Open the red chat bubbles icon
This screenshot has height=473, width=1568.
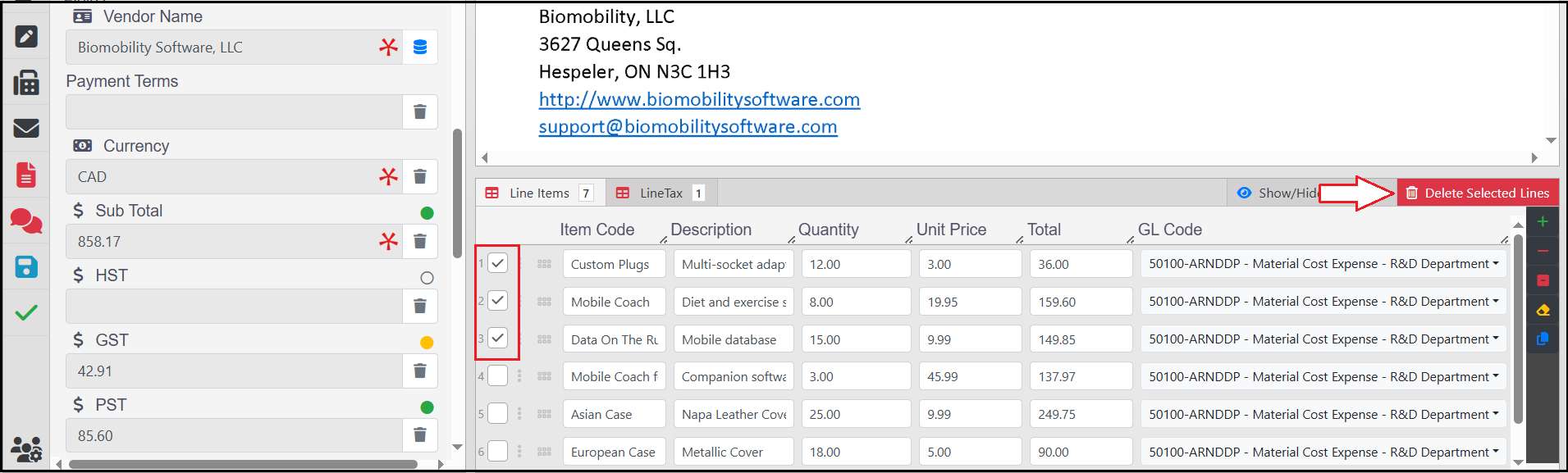coord(26,221)
